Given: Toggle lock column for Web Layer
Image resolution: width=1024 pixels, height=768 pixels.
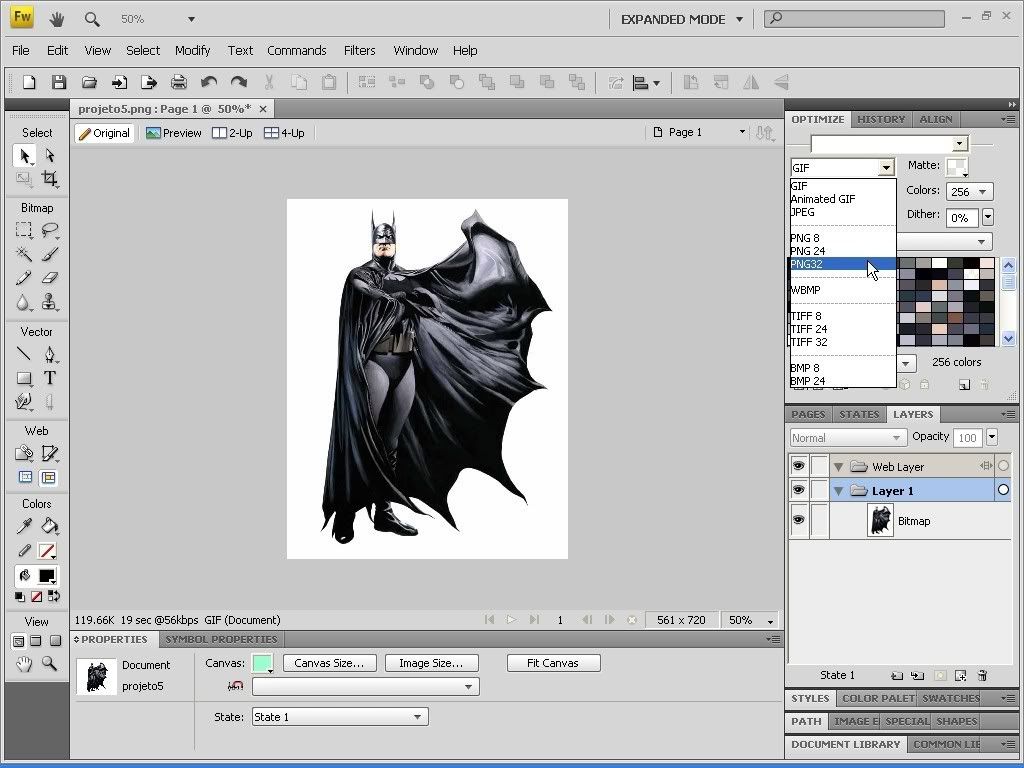Looking at the screenshot, I should [819, 466].
